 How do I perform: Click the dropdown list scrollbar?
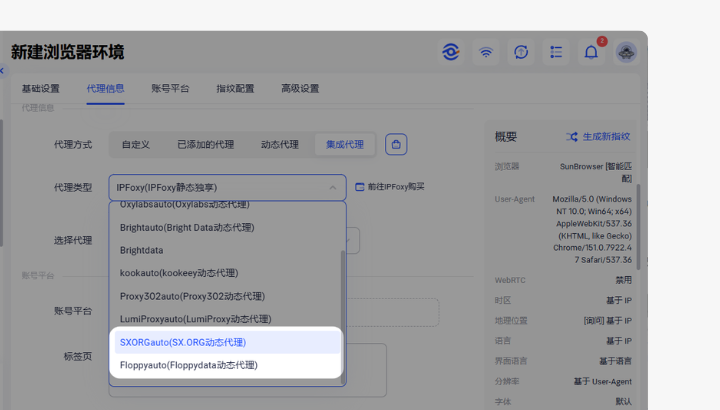click(x=343, y=317)
